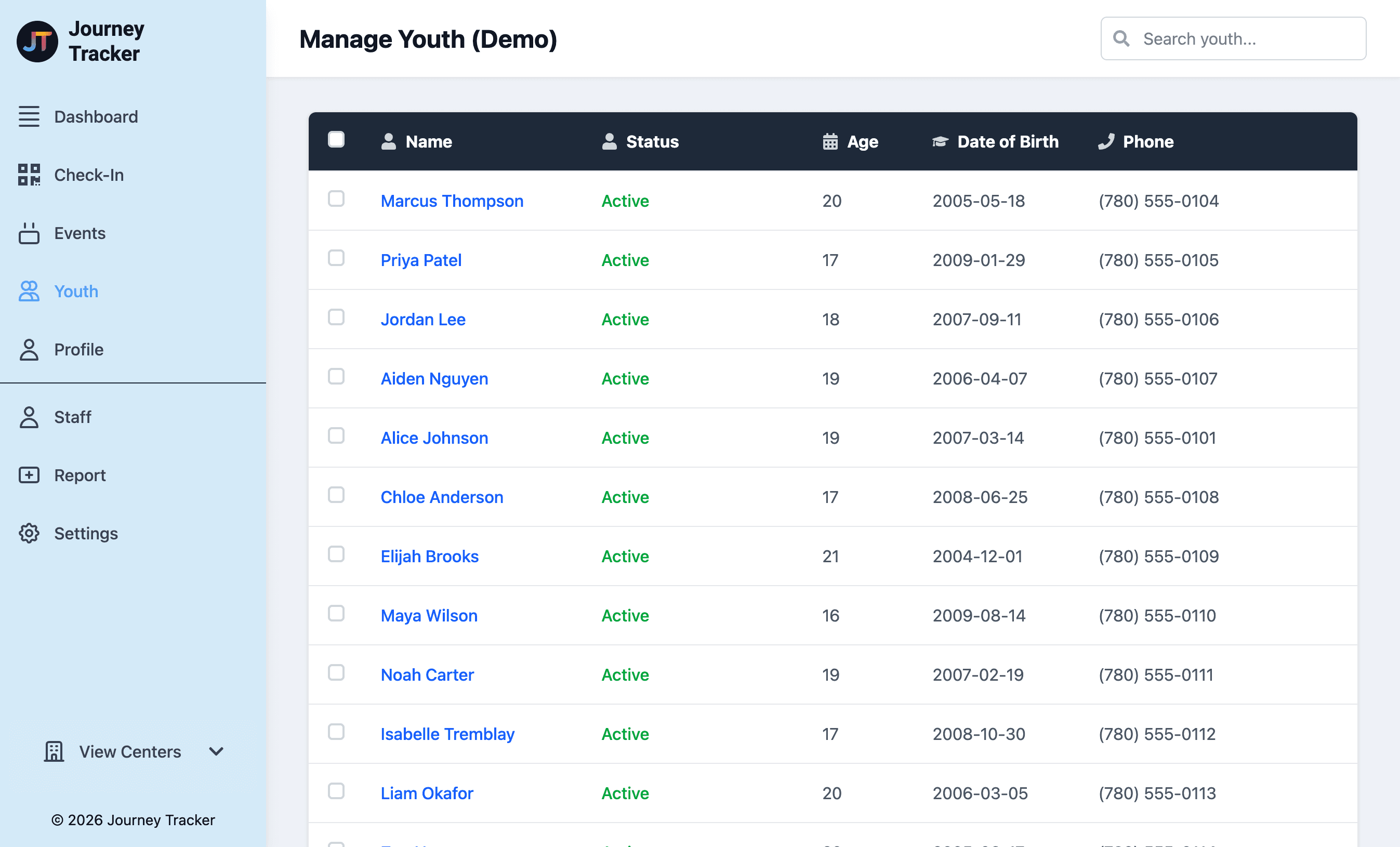Click the calendar icon in Age header
Screen dimensions: 1400x847
coord(830,141)
